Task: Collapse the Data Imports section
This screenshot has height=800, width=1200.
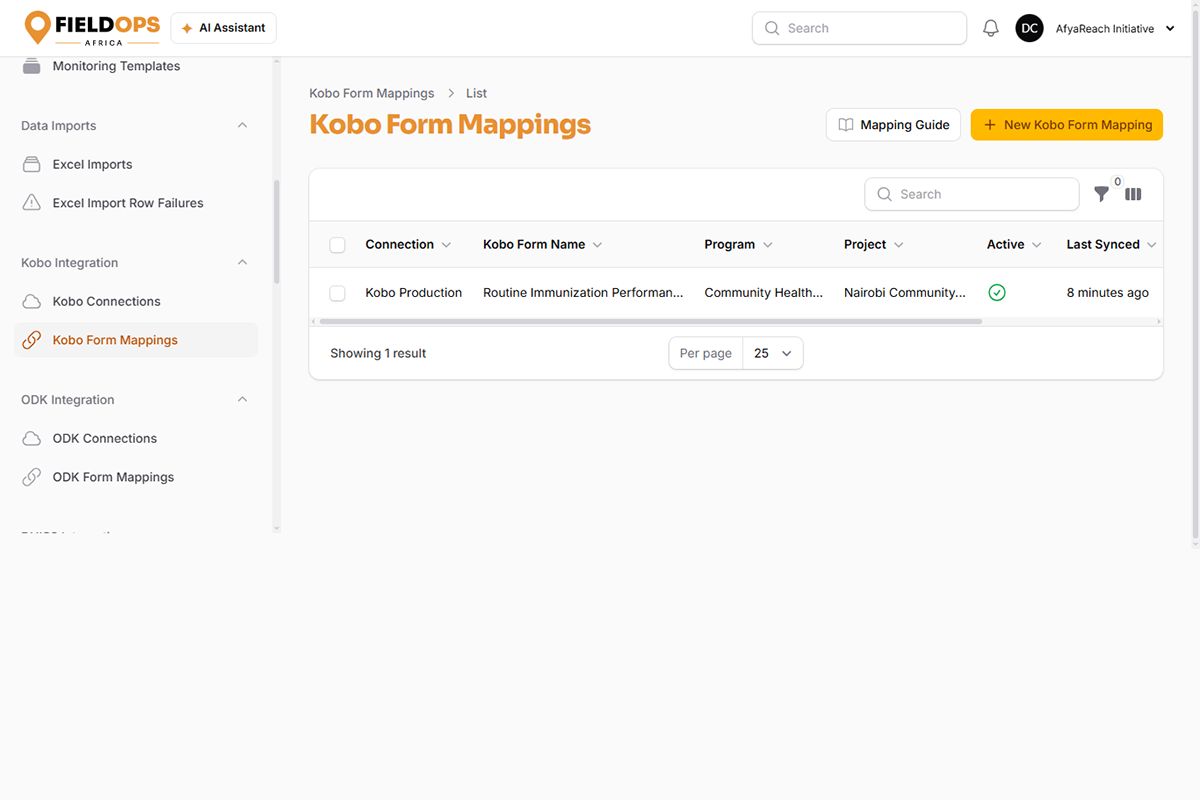Action: pyautogui.click(x=242, y=126)
